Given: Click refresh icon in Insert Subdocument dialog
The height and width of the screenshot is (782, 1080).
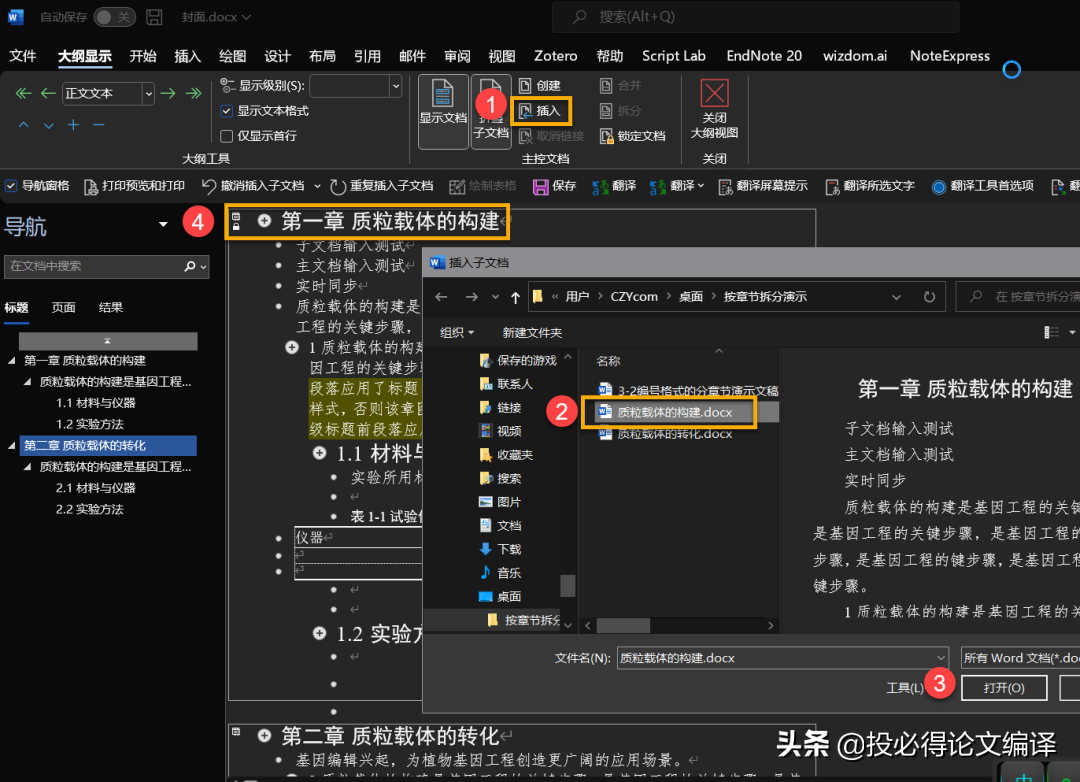Looking at the screenshot, I should (929, 297).
